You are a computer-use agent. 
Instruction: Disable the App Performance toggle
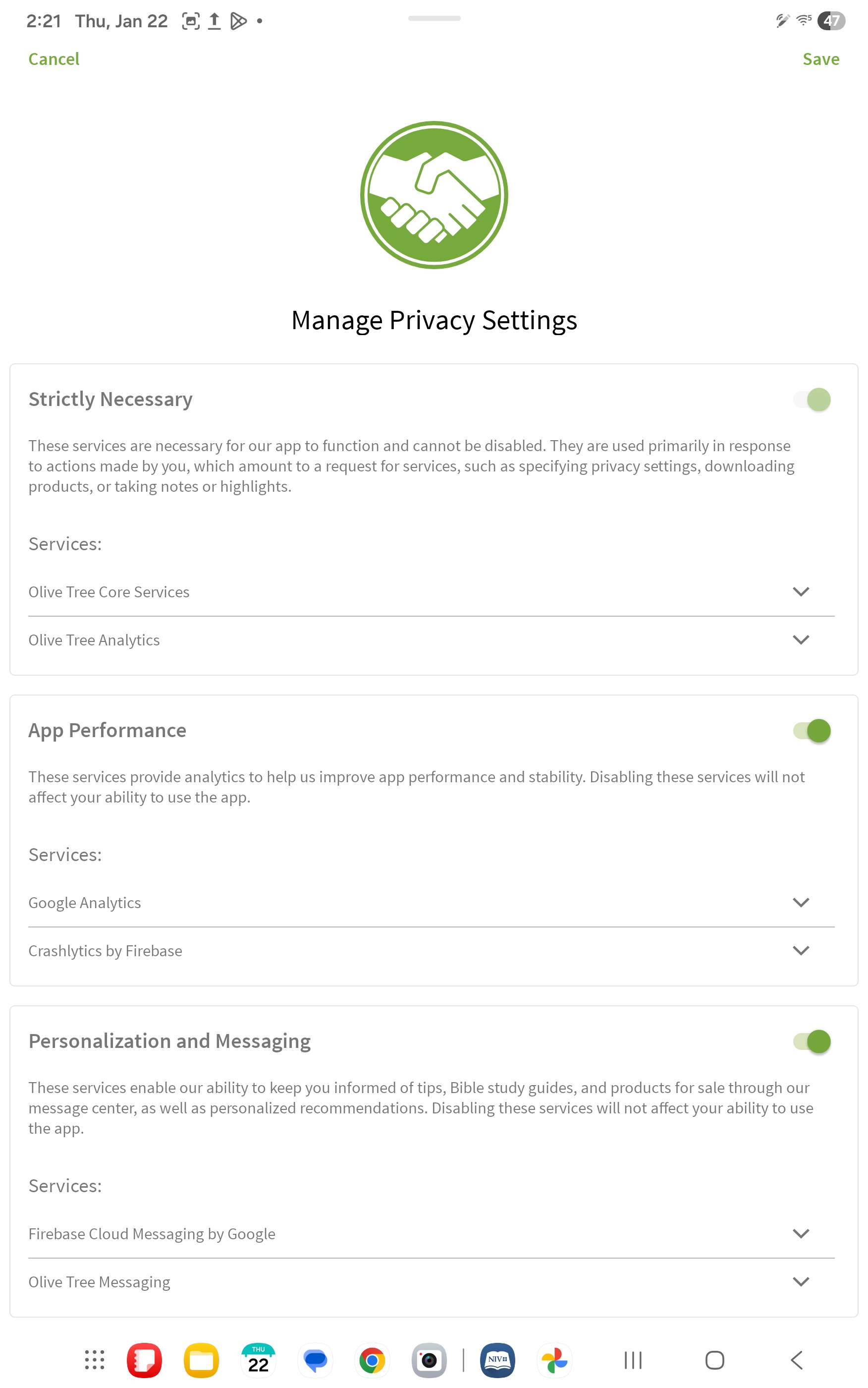pyautogui.click(x=812, y=731)
